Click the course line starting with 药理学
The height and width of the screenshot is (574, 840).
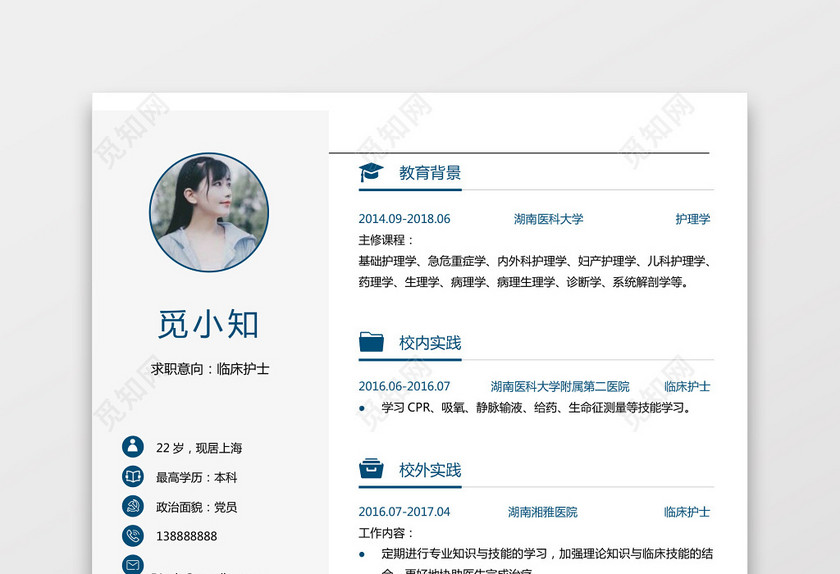pyautogui.click(x=523, y=282)
